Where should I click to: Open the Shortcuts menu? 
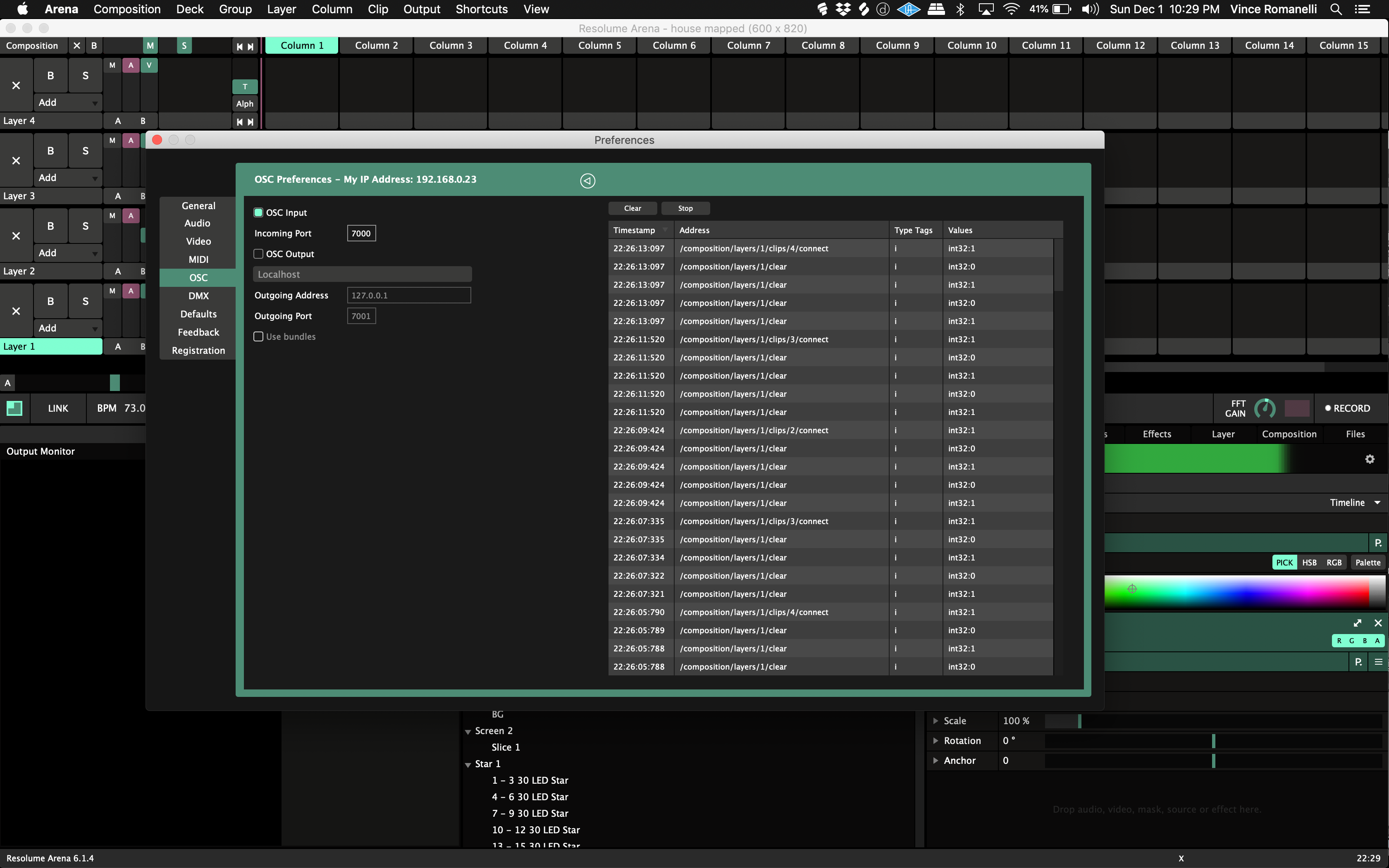(481, 9)
